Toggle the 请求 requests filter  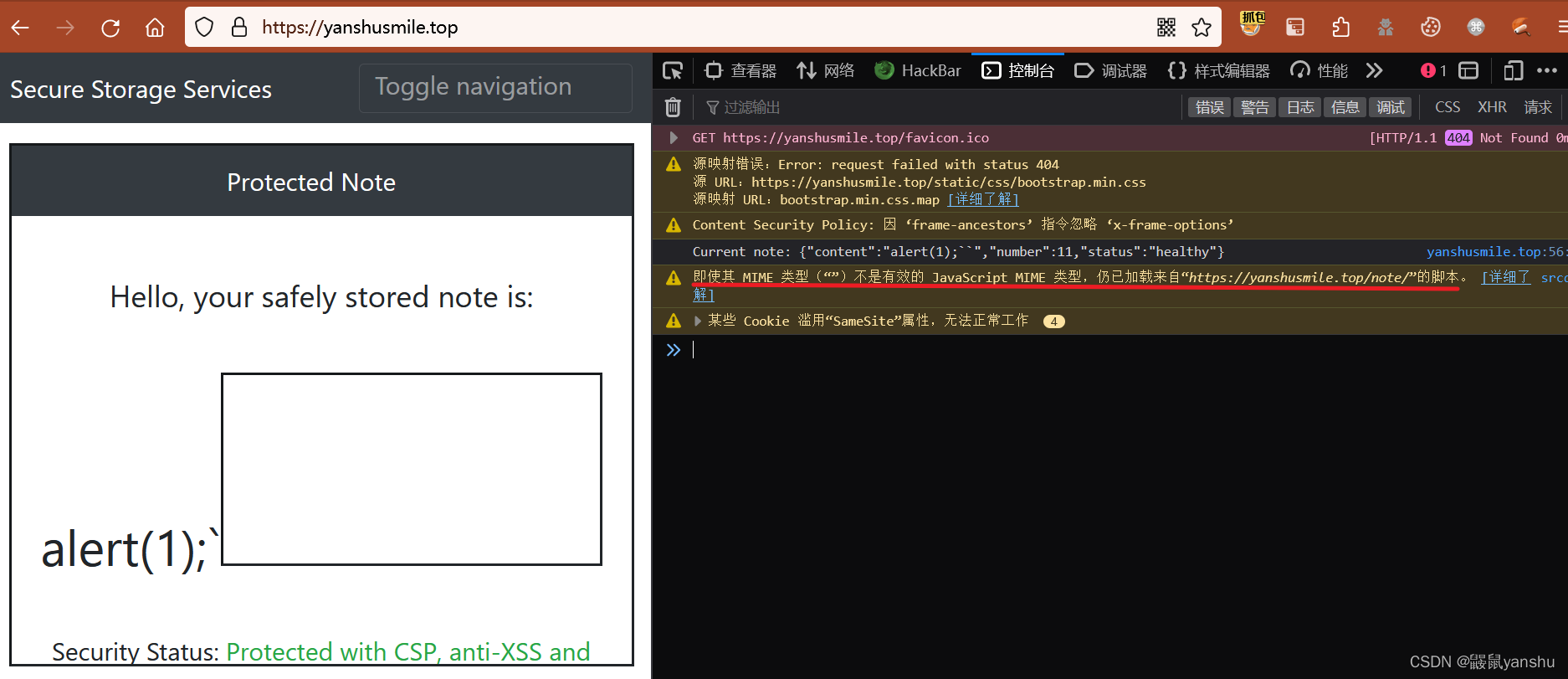[1538, 107]
